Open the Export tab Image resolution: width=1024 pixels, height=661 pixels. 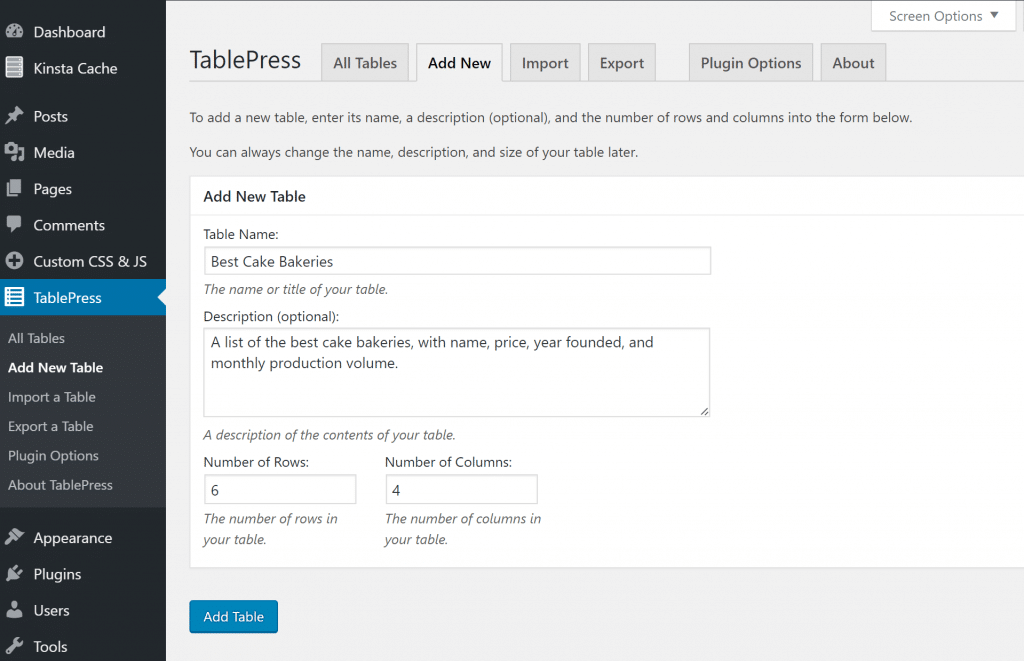coord(621,62)
